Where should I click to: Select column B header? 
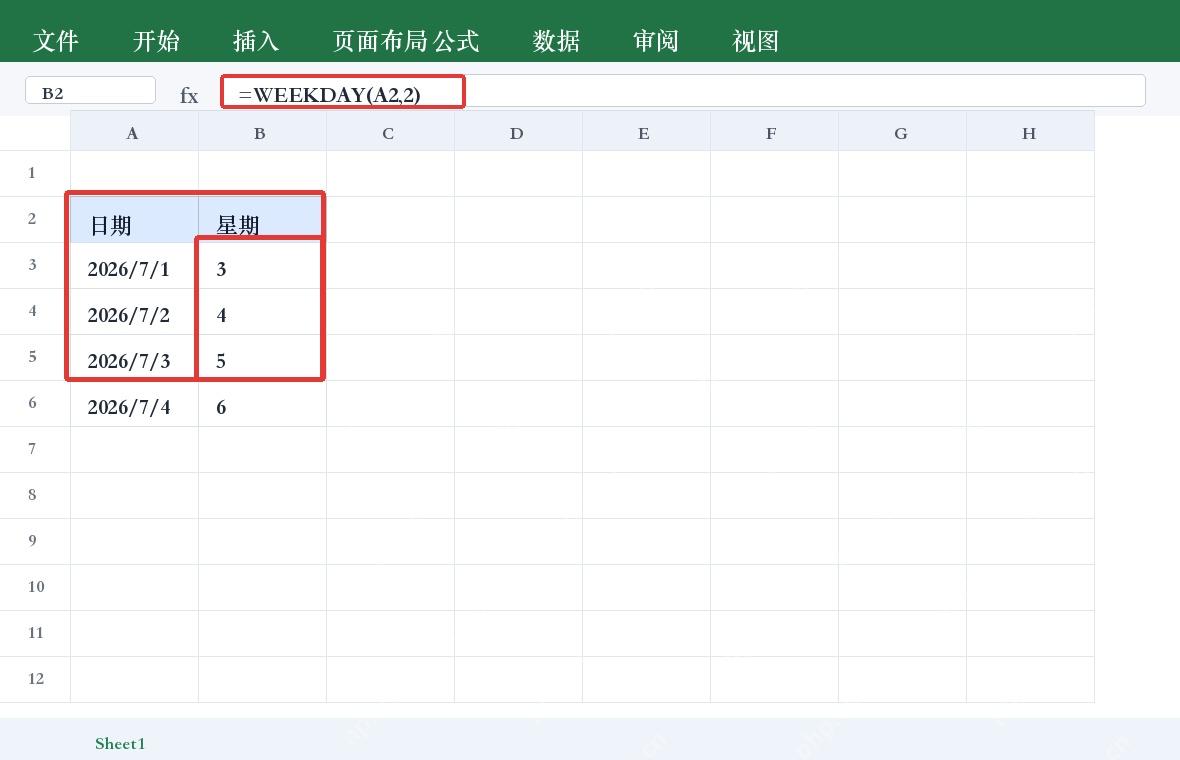pos(263,131)
